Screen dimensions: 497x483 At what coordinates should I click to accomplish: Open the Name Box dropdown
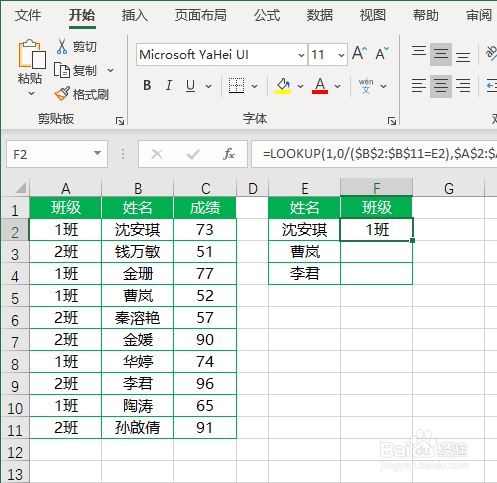[97, 154]
